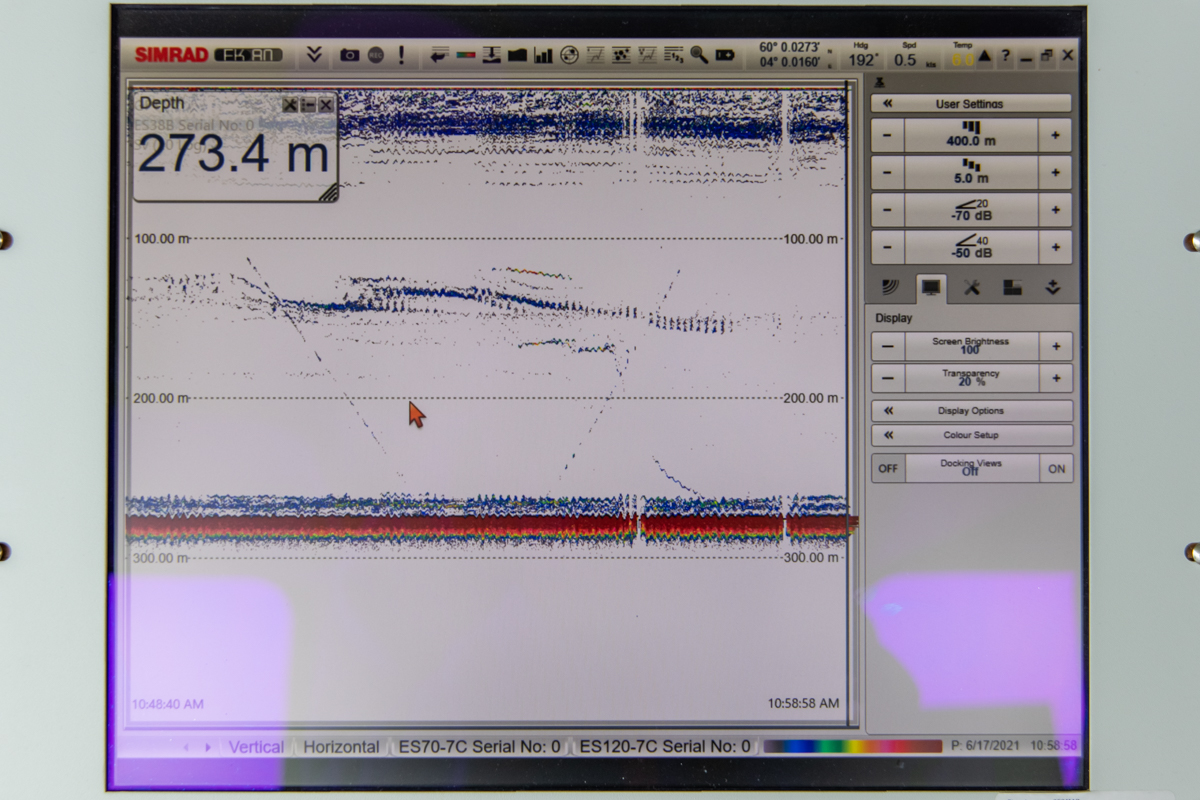The width and height of the screenshot is (1200, 800).
Task: Click the SIMRAD logo
Action: [171, 55]
